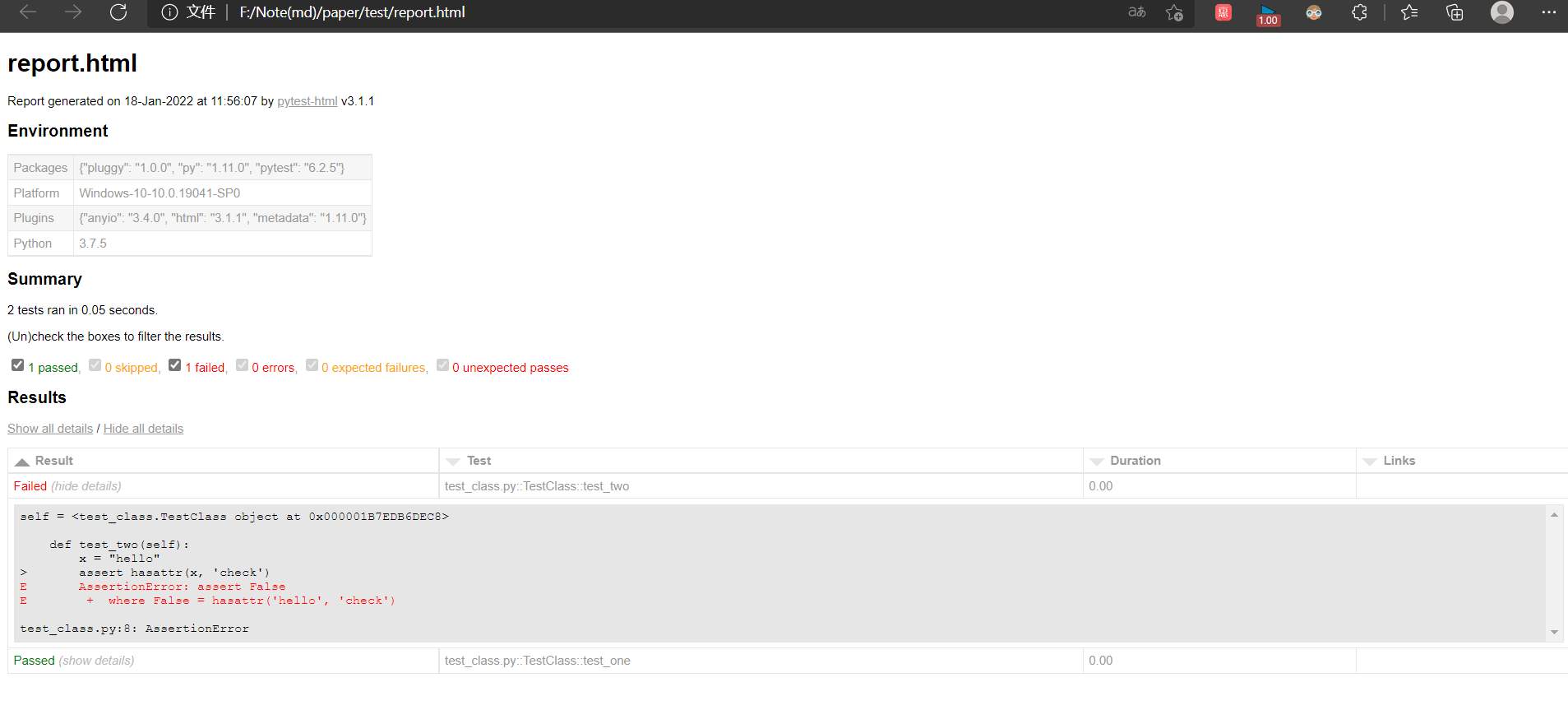Open the pytest-html link
Screen dimensions: 1568x724
coord(307,101)
